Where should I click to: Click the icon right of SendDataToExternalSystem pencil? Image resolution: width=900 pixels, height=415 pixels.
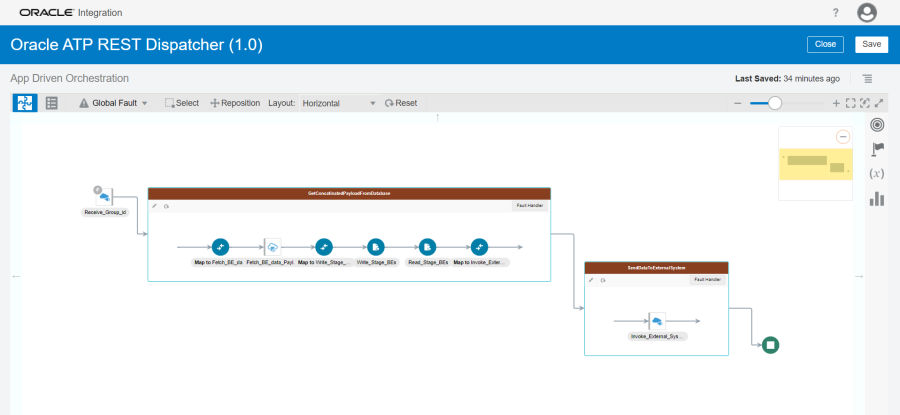click(603, 280)
